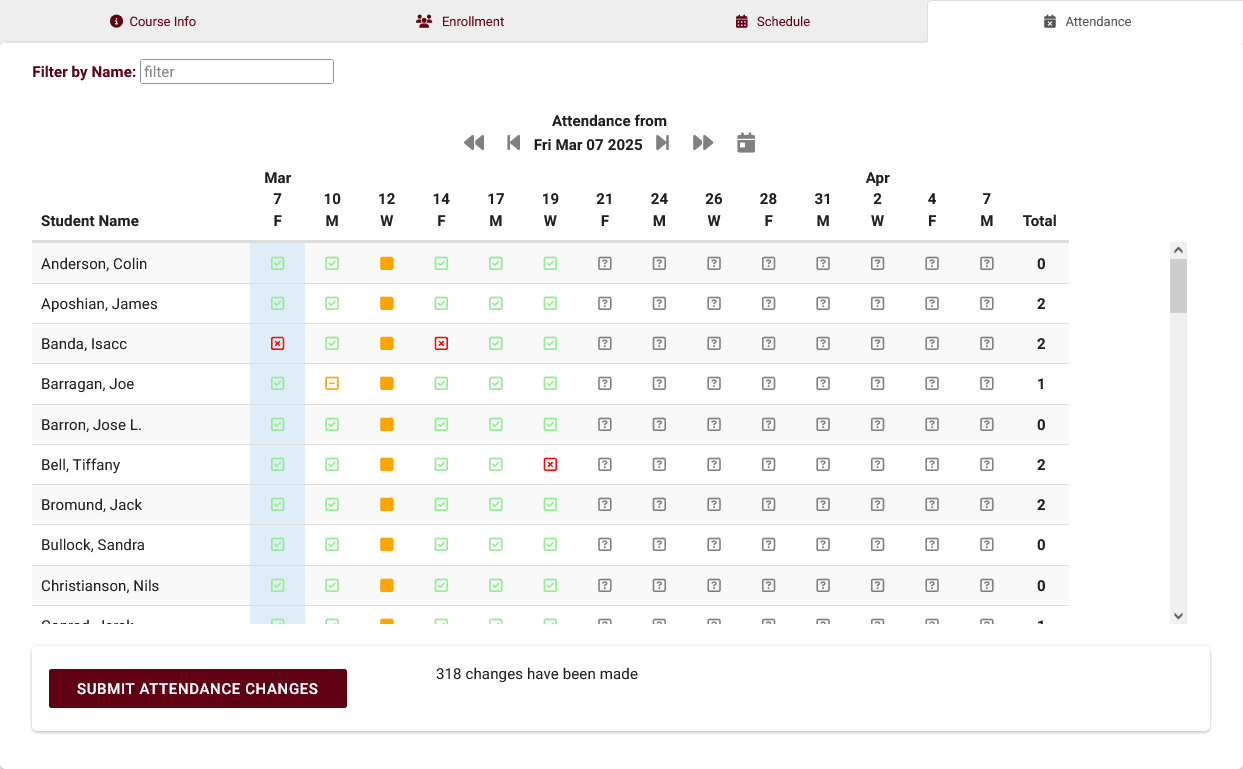Click Banda, Isacc's absent mark on Mar 7

pyautogui.click(x=278, y=344)
